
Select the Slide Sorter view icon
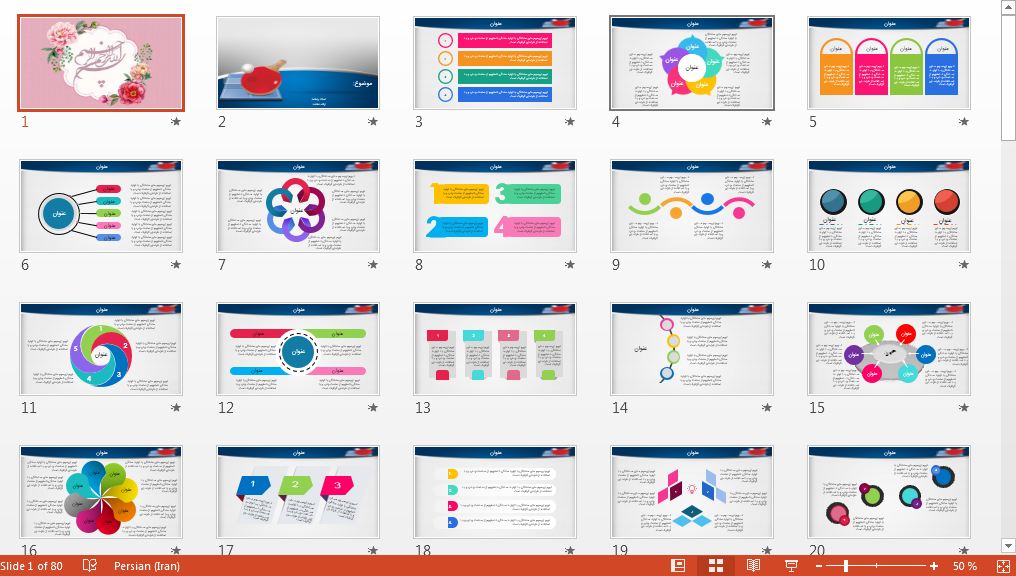716,566
